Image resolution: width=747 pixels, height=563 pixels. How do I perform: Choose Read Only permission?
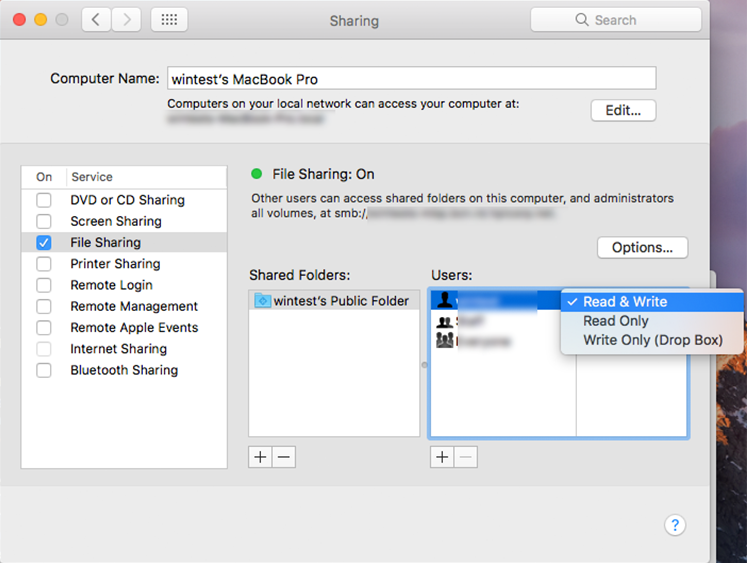coord(616,321)
